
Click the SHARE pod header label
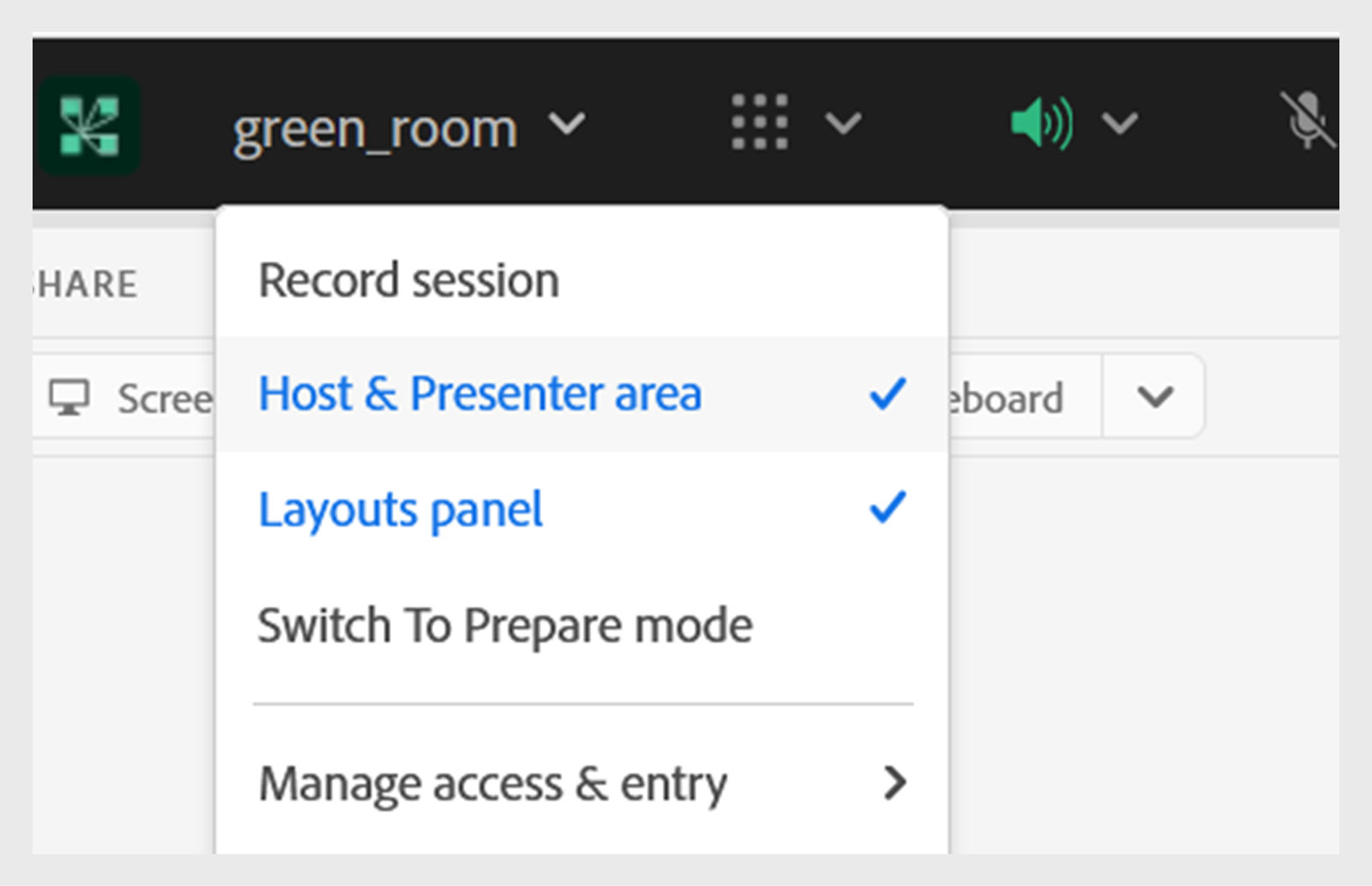click(86, 285)
